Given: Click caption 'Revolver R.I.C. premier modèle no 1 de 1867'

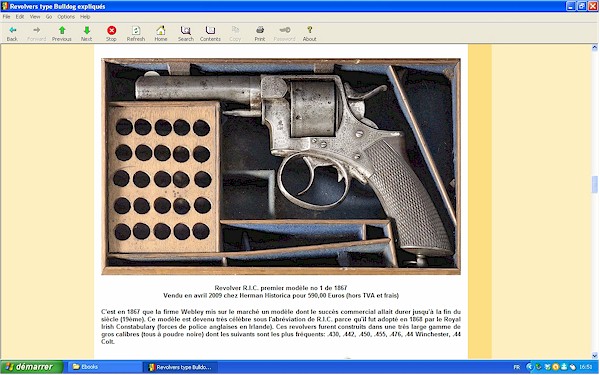Looking at the screenshot, I should pos(281,288).
